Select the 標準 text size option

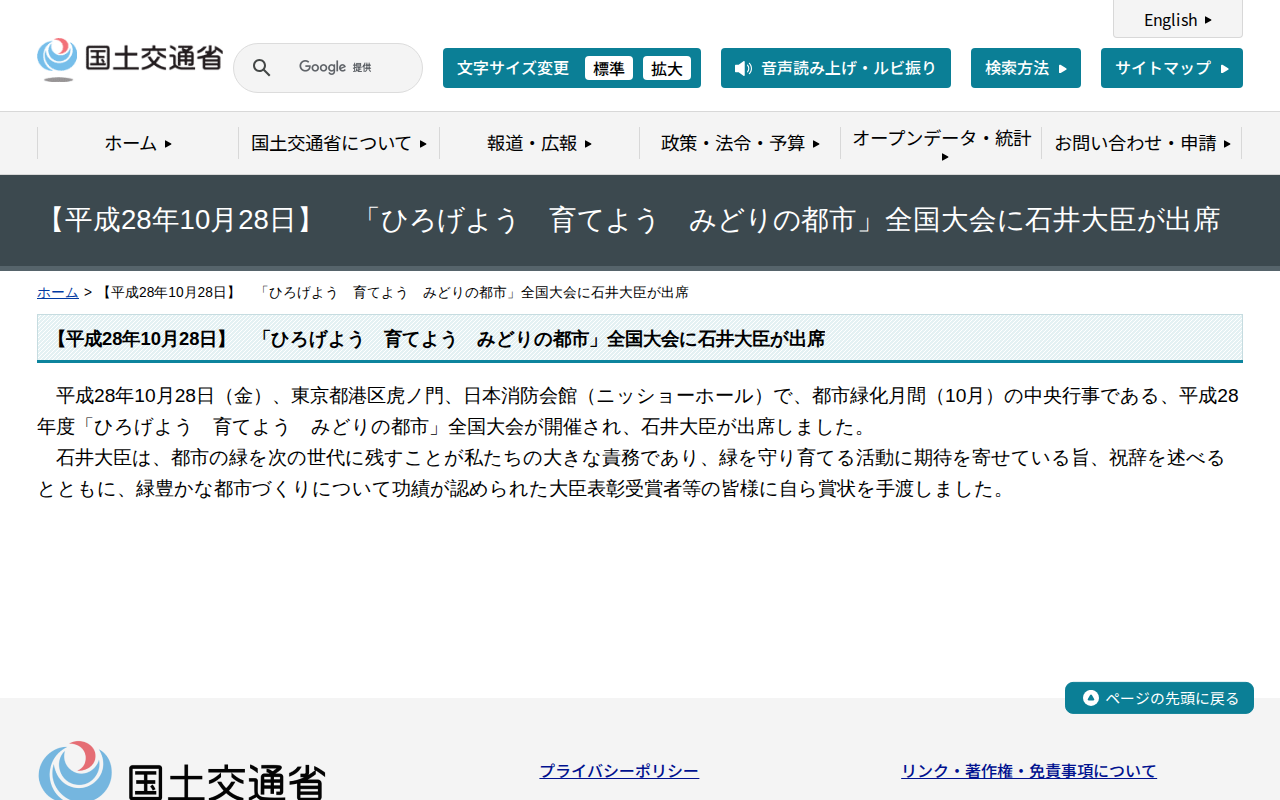[609, 68]
